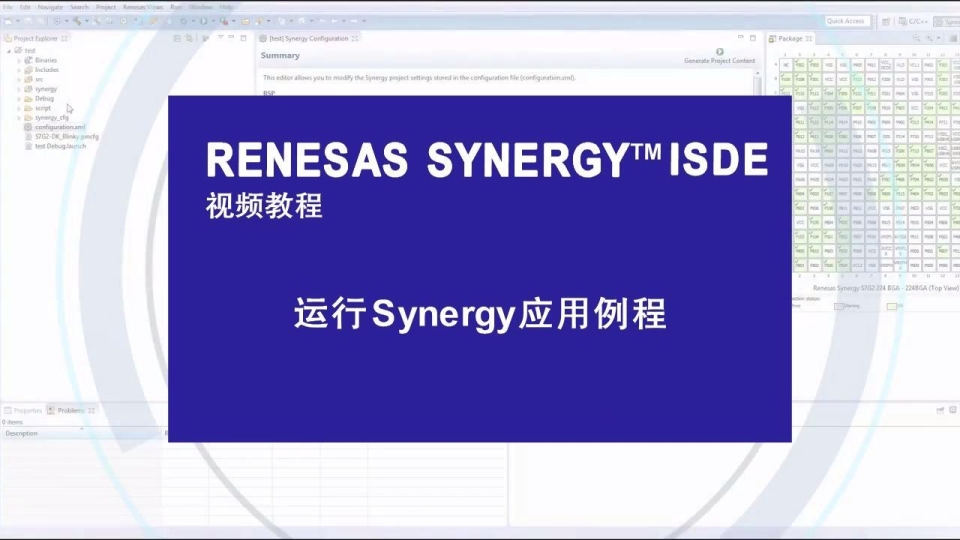
Task: Click the Forward navigation arrow in toolbar
Action: [x=354, y=21]
